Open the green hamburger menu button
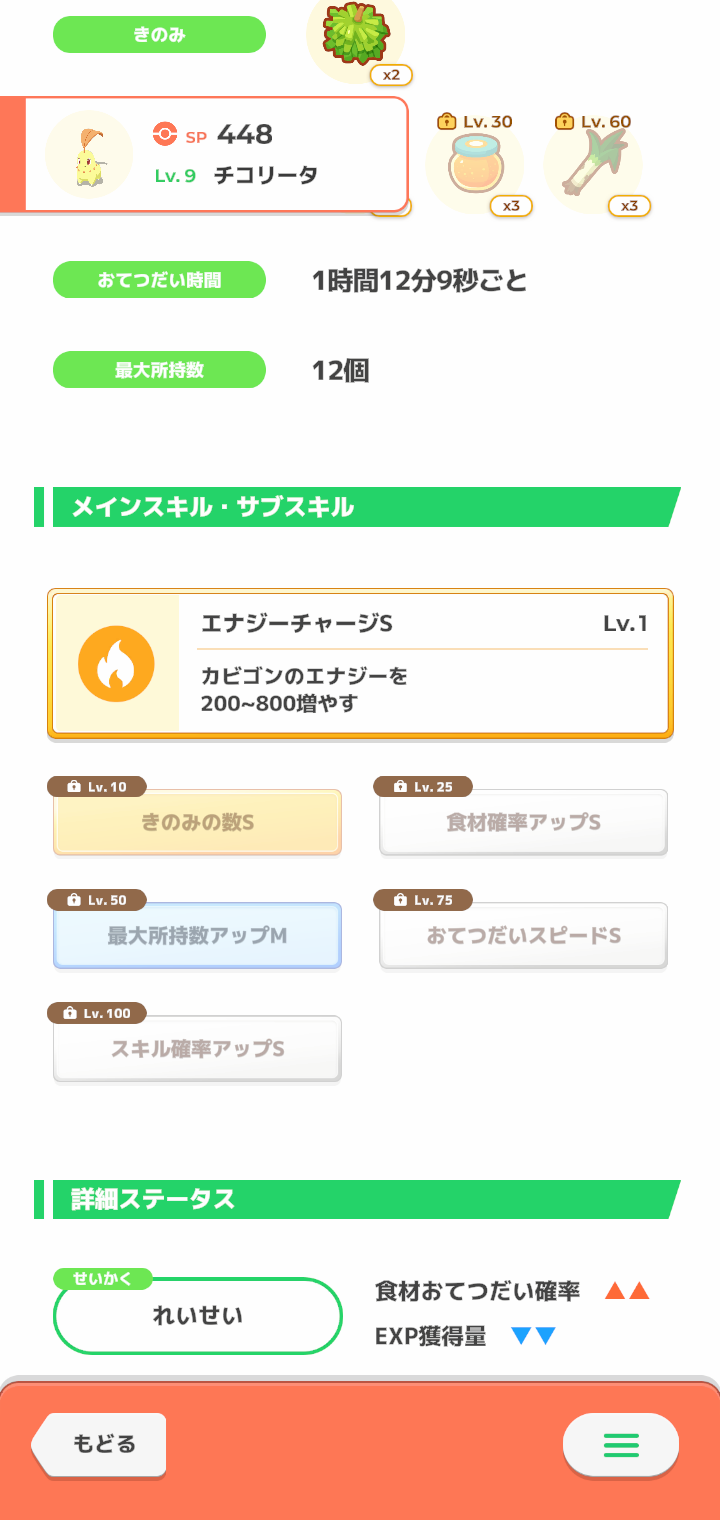720x1520 pixels. coord(621,1445)
